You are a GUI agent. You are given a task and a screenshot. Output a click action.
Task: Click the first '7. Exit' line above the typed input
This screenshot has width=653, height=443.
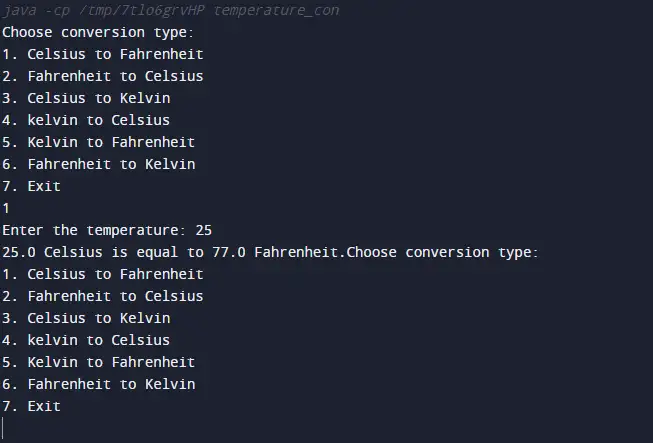[x=31, y=186]
